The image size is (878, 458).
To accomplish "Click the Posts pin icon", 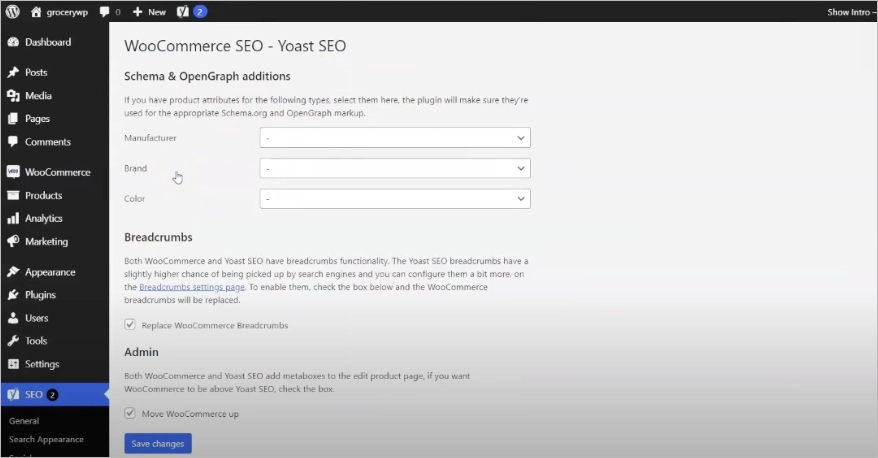I will point(13,72).
